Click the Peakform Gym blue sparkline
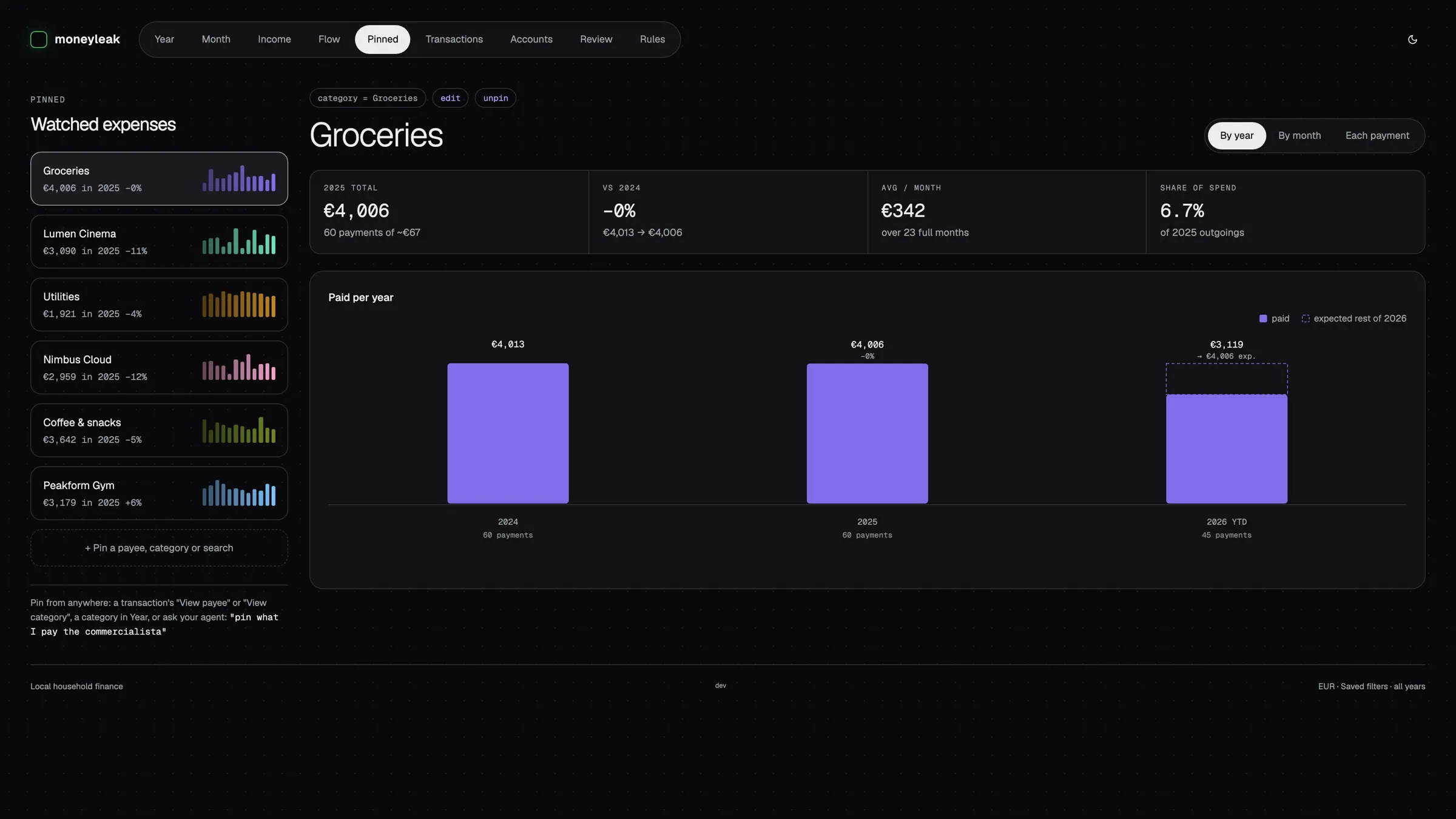Viewport: 1456px width, 819px height. 239,493
